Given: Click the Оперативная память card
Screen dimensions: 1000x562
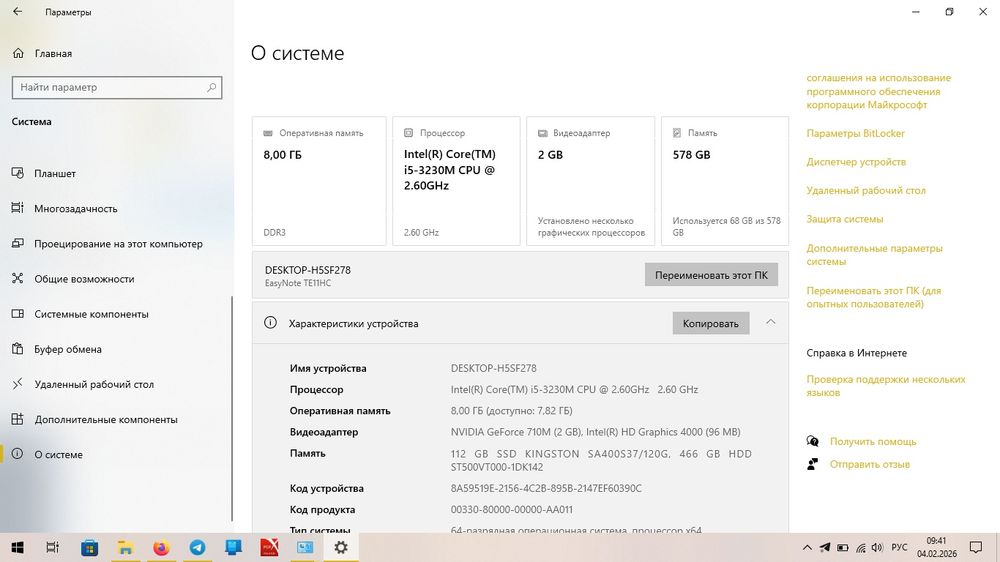Looking at the screenshot, I should click(319, 181).
